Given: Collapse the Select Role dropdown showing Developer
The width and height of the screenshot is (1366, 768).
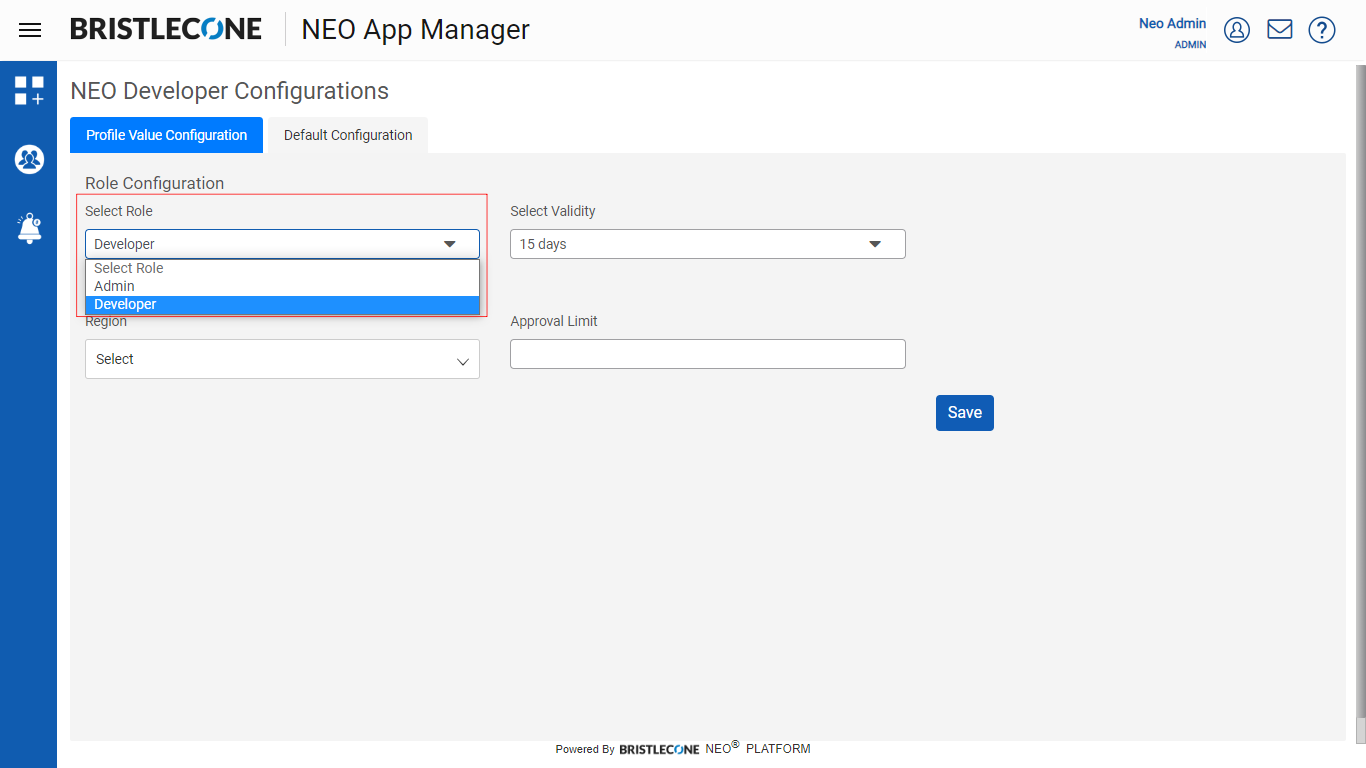Looking at the screenshot, I should [x=282, y=244].
